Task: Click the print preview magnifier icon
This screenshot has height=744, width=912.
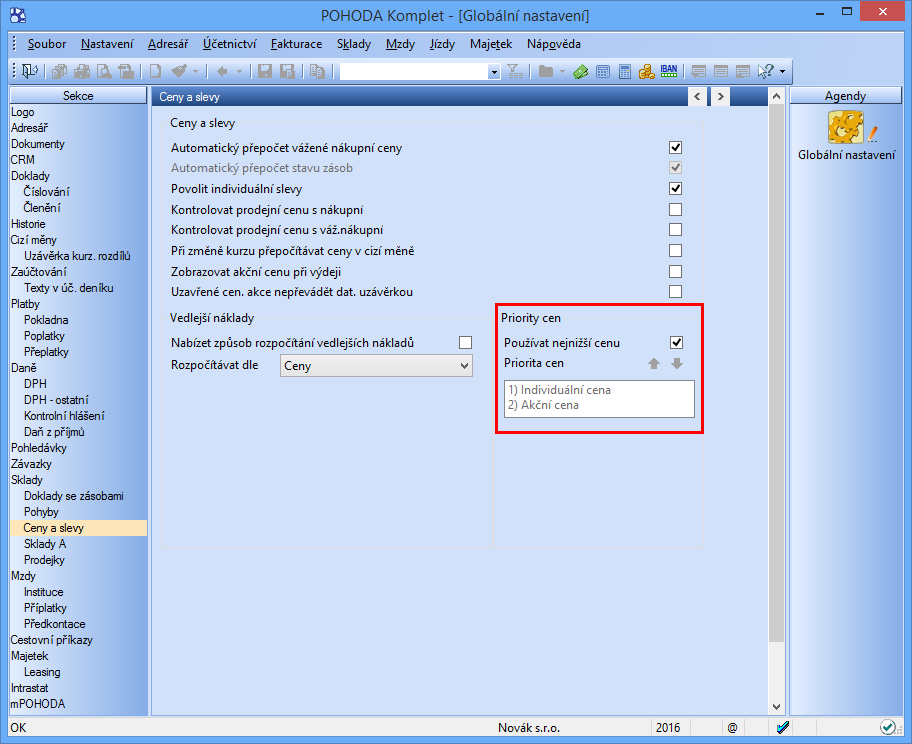Action: click(x=104, y=71)
